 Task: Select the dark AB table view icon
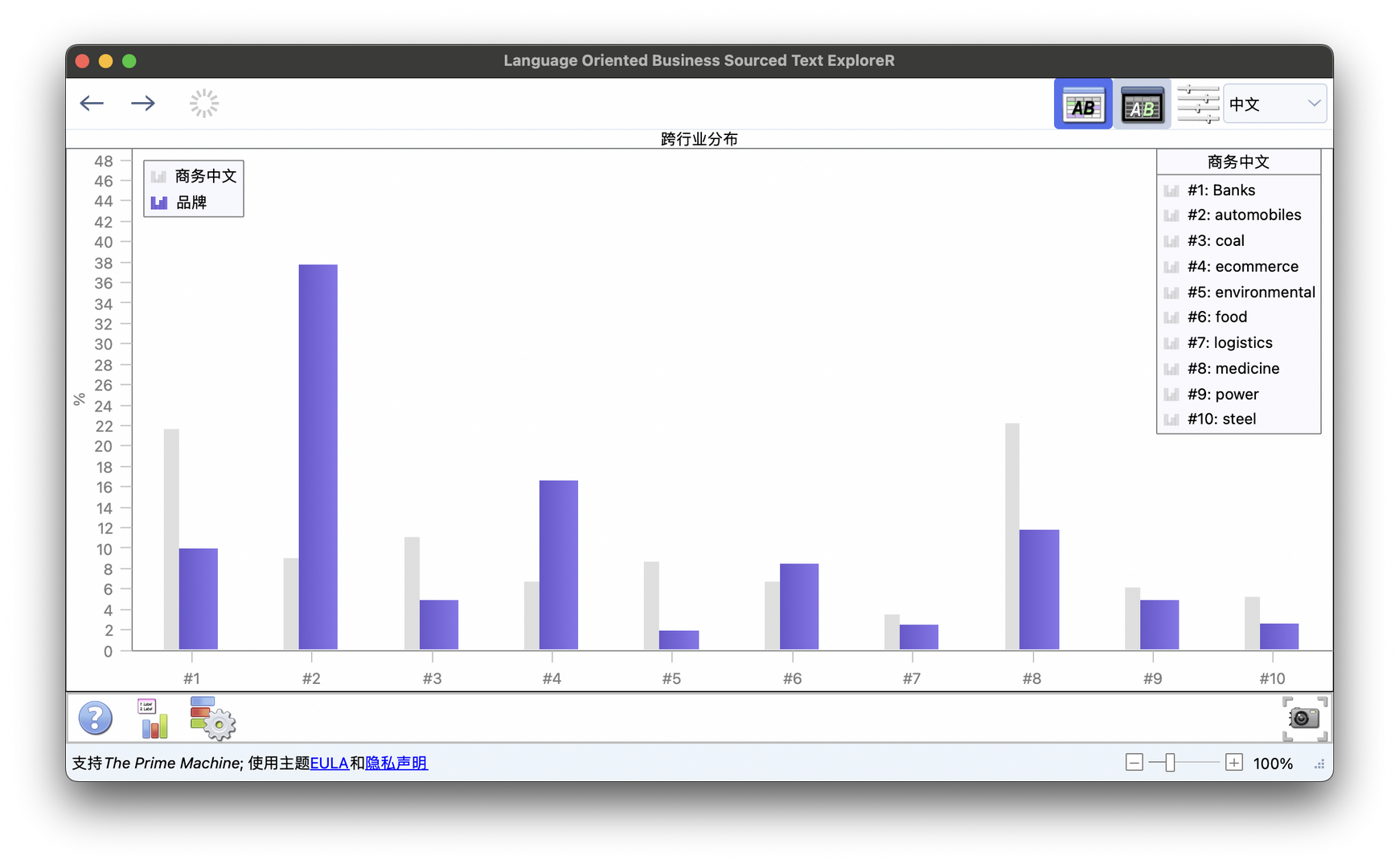[1142, 104]
